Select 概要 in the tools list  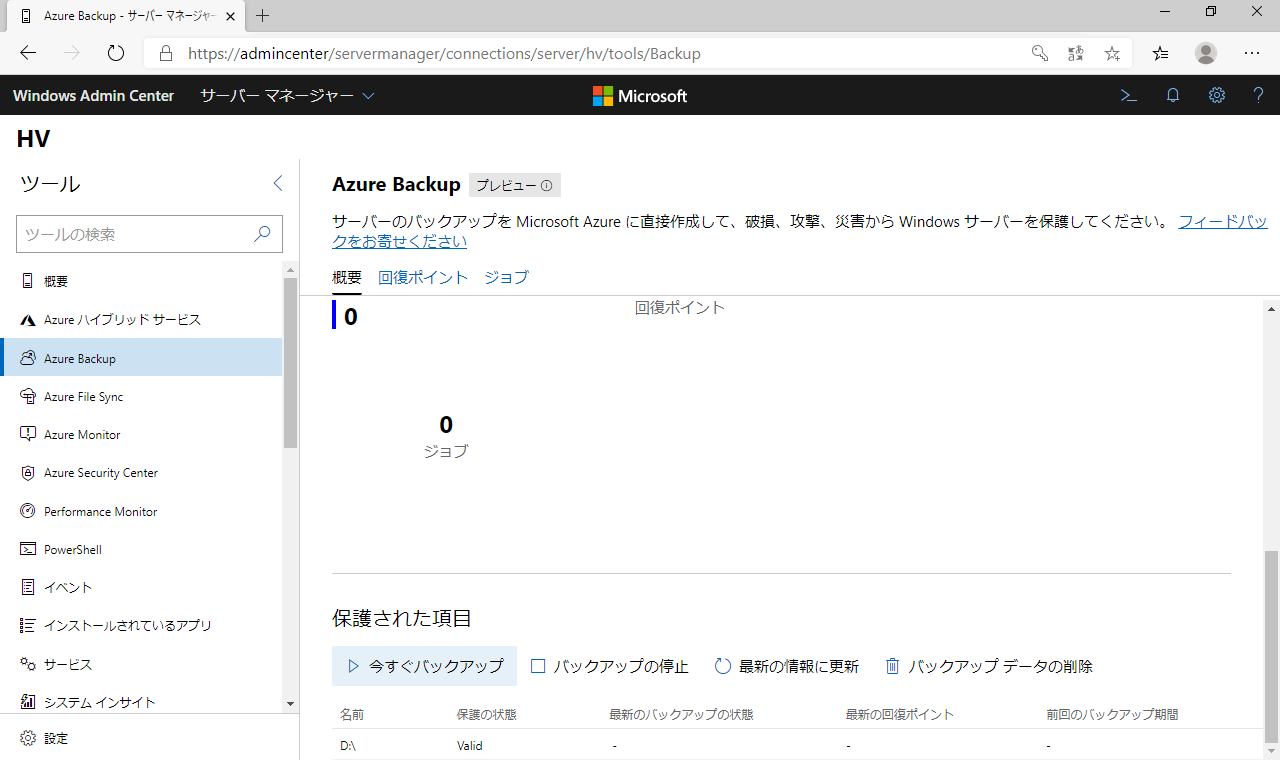point(141,282)
